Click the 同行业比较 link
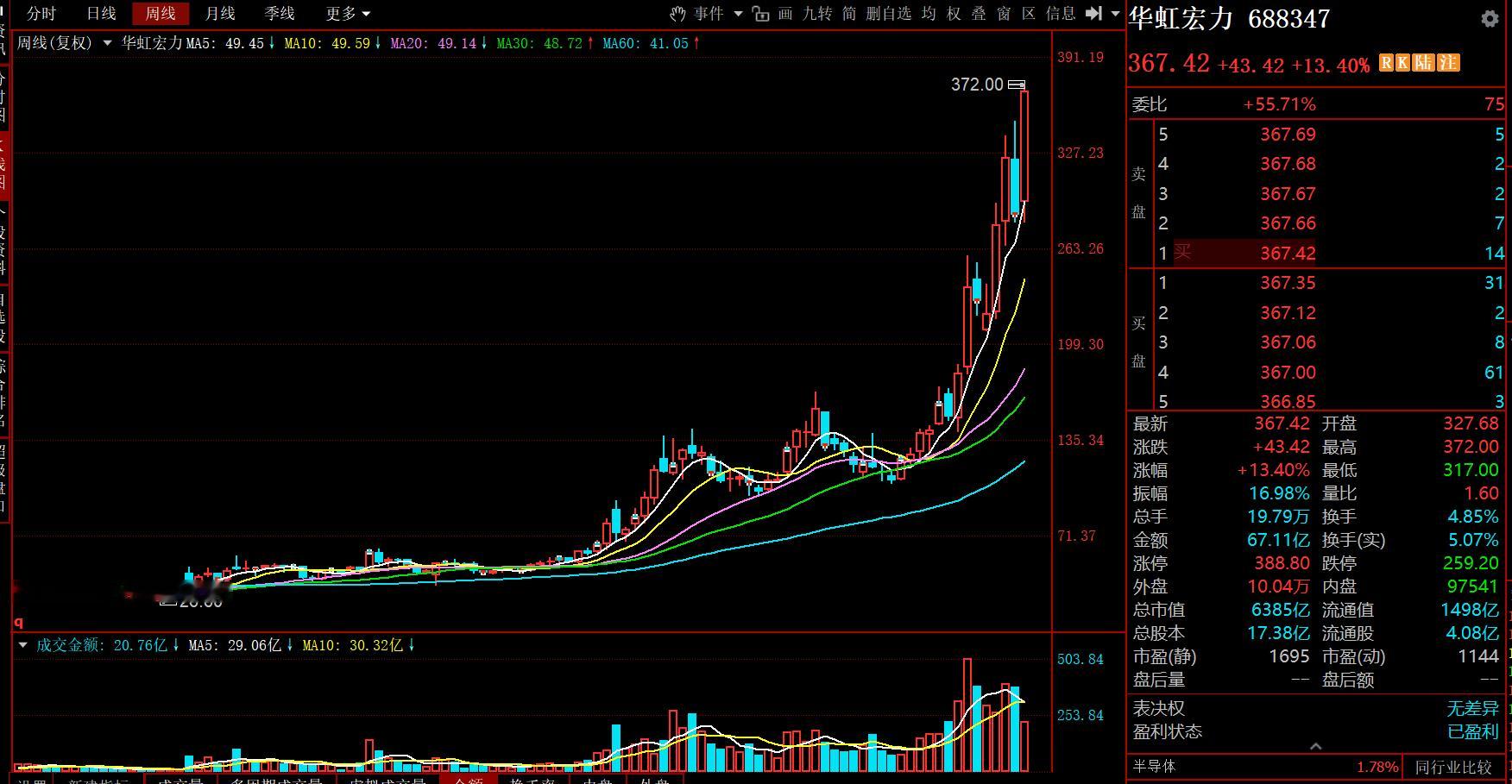This screenshot has height=784, width=1512. pos(1453,767)
